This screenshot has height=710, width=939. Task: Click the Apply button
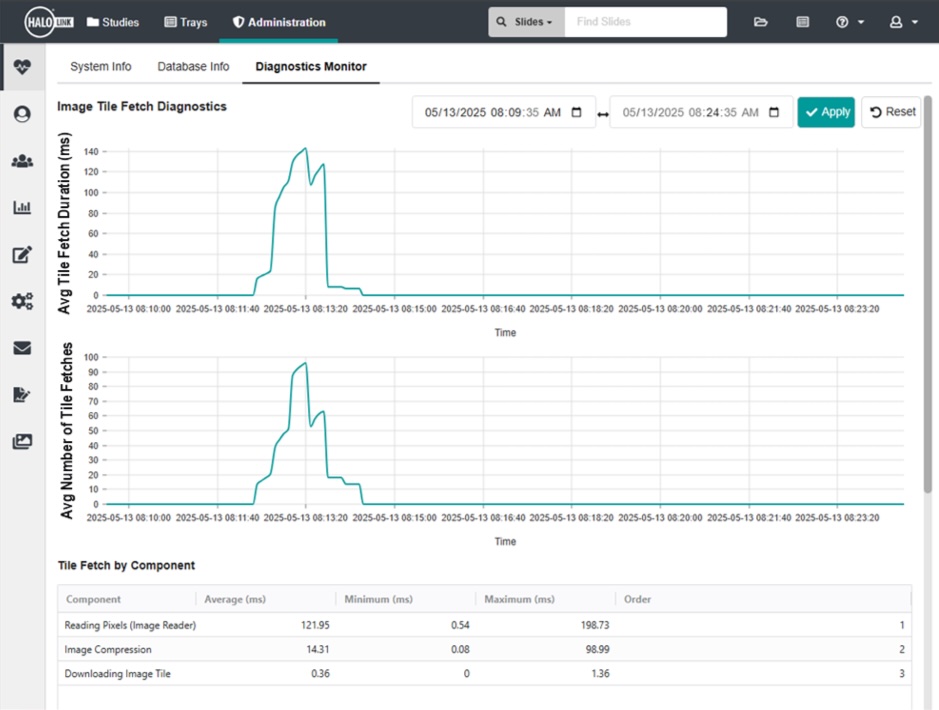[x=826, y=112]
